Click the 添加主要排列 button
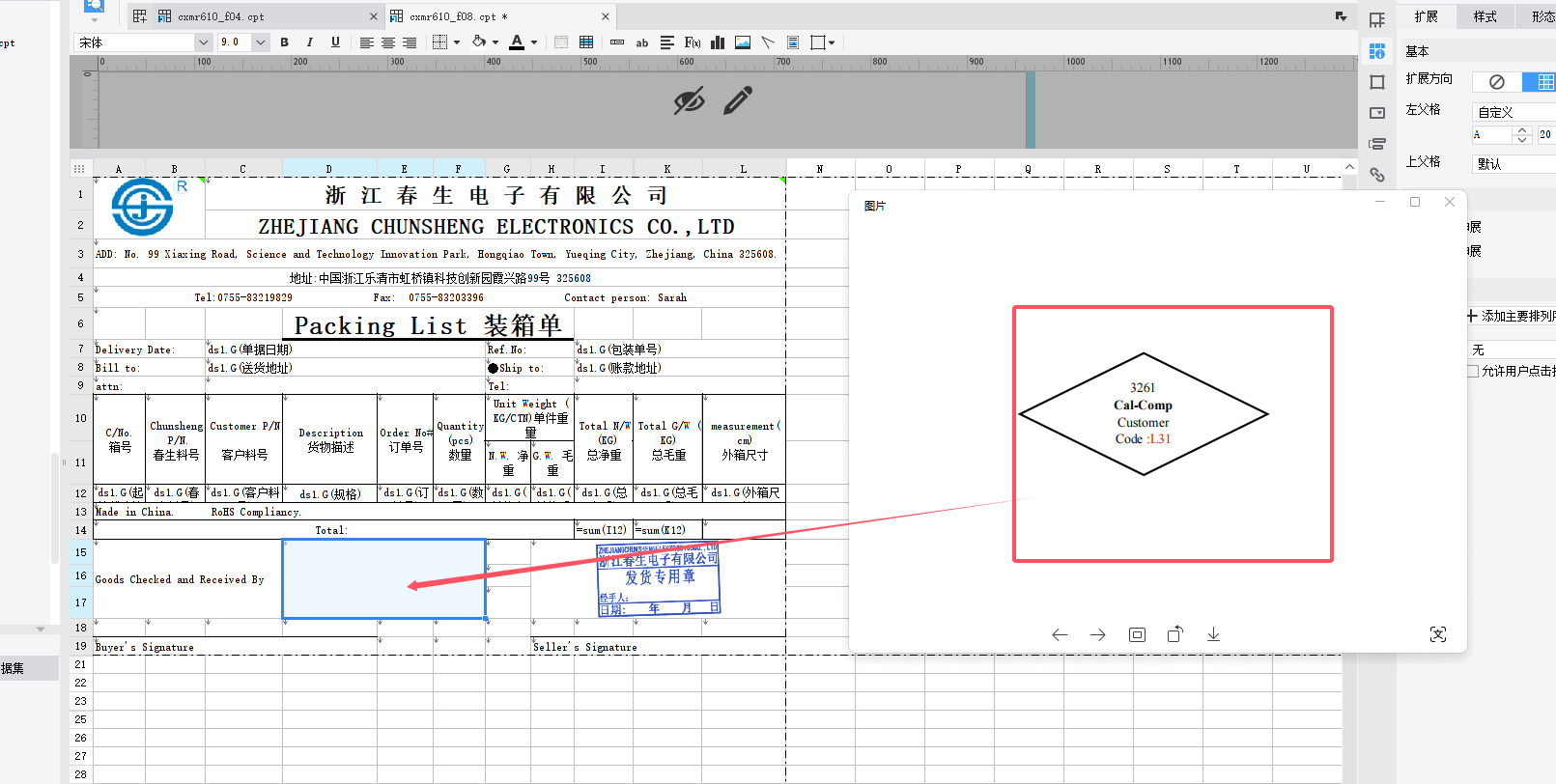Image resolution: width=1556 pixels, height=784 pixels. [1512, 316]
